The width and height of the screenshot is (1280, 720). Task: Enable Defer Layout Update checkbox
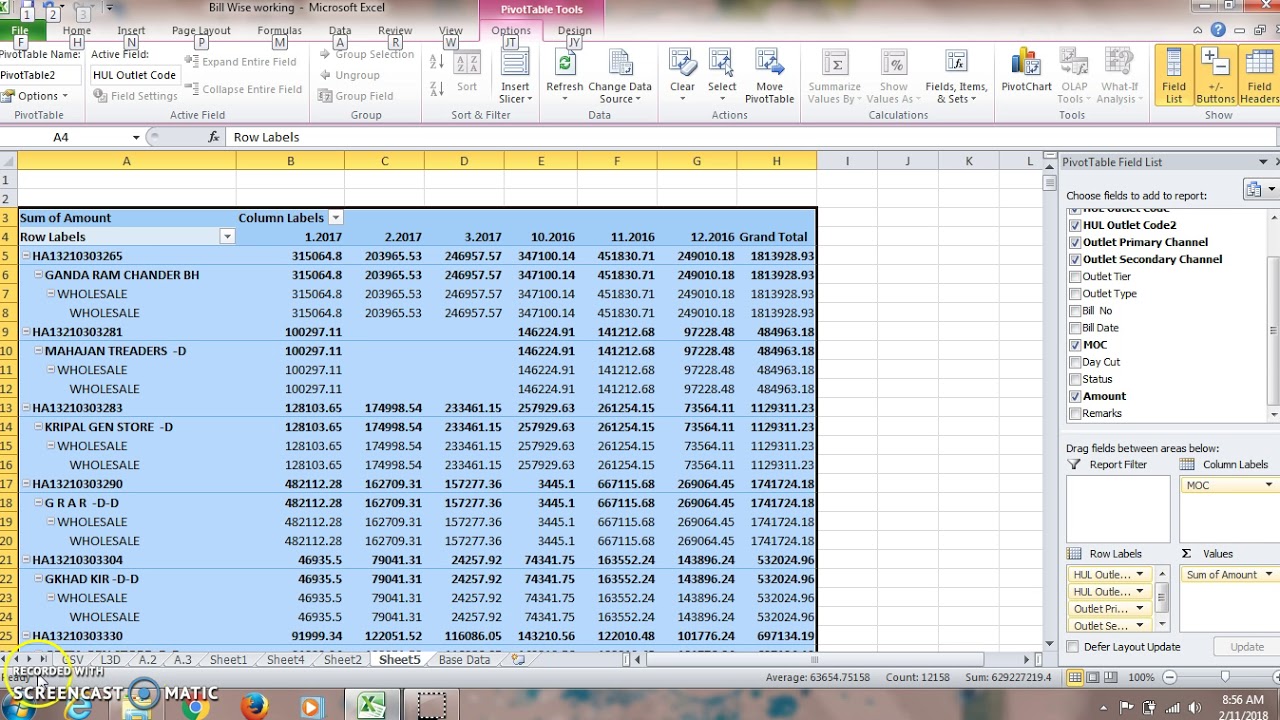coord(1073,647)
